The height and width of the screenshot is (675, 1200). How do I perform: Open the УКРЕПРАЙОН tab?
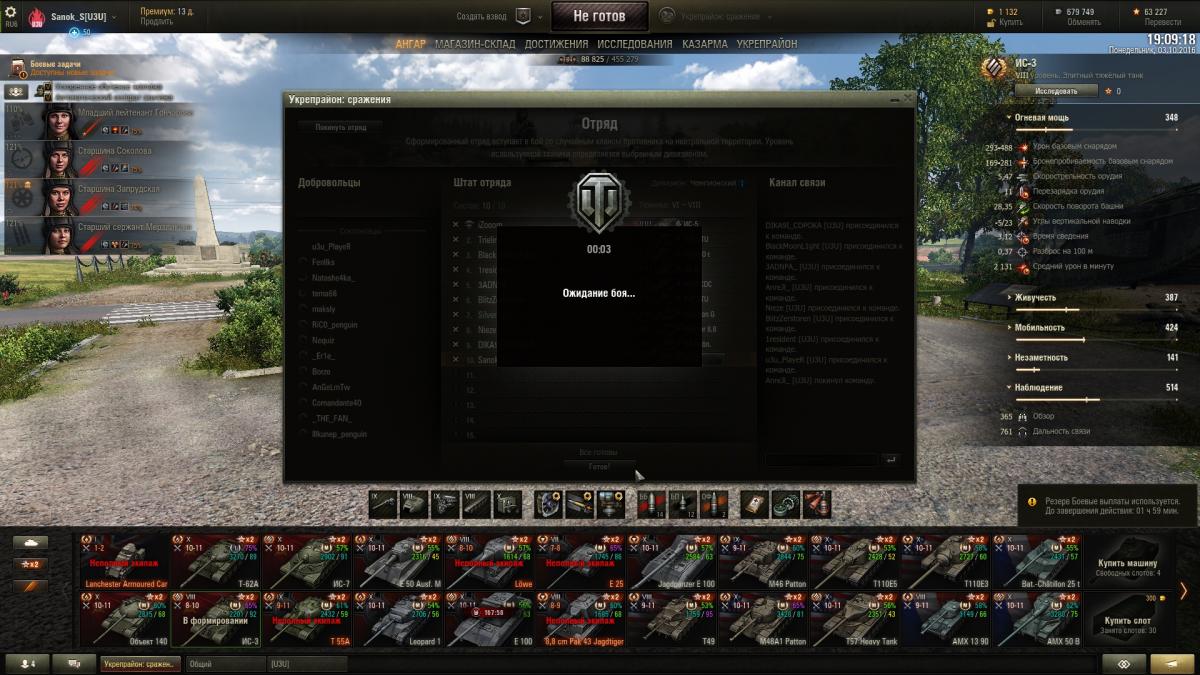767,44
